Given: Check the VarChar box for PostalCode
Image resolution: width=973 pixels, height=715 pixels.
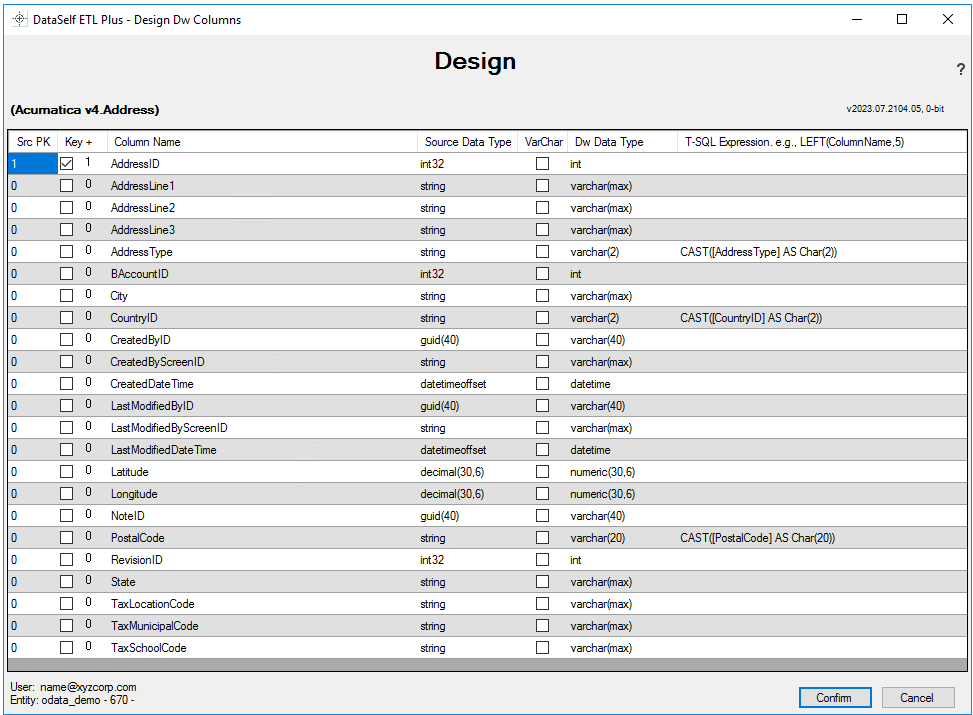Looking at the screenshot, I should click(542, 537).
